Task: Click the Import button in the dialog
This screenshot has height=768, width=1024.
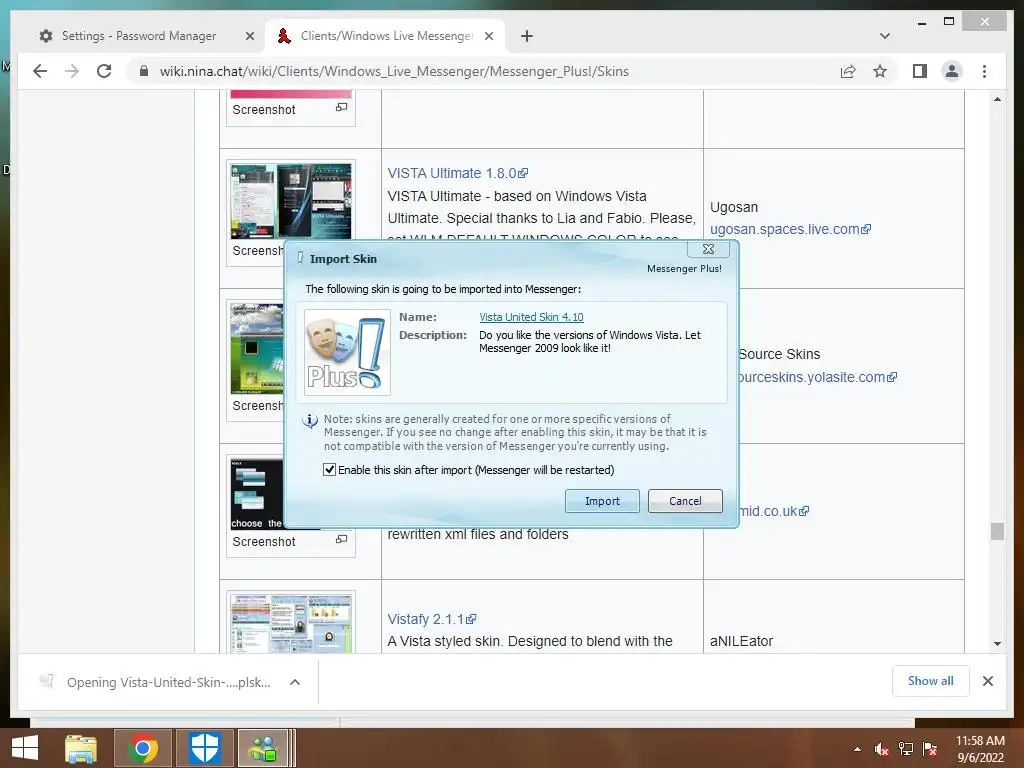Action: tap(602, 501)
